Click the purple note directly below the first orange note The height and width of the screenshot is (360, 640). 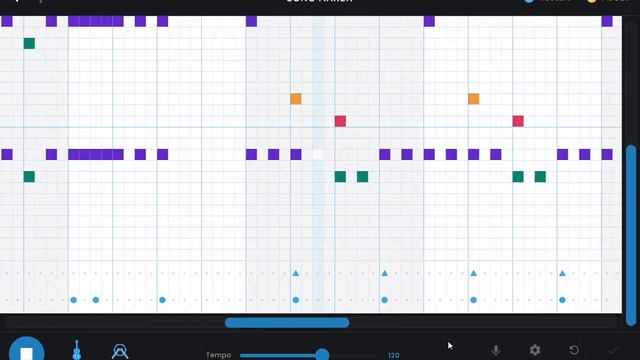click(296, 154)
